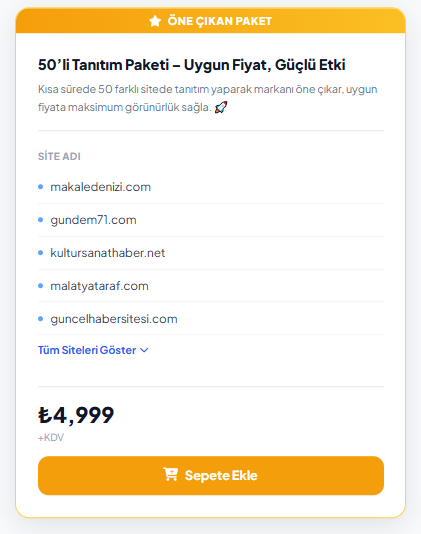
Task: Select malatyataraf.com in the site list
Action: (x=99, y=286)
